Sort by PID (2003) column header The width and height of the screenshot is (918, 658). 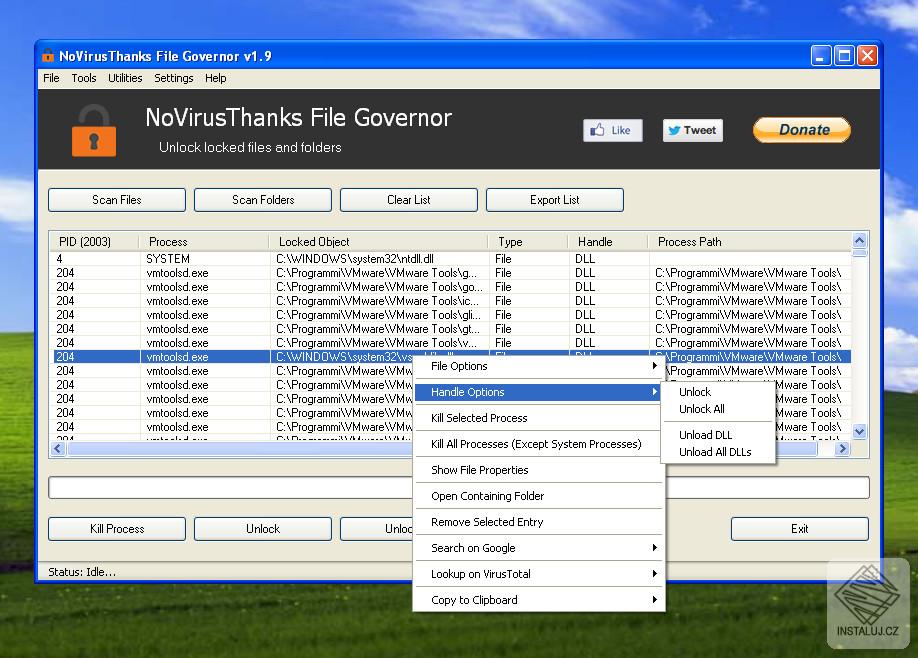(x=94, y=242)
